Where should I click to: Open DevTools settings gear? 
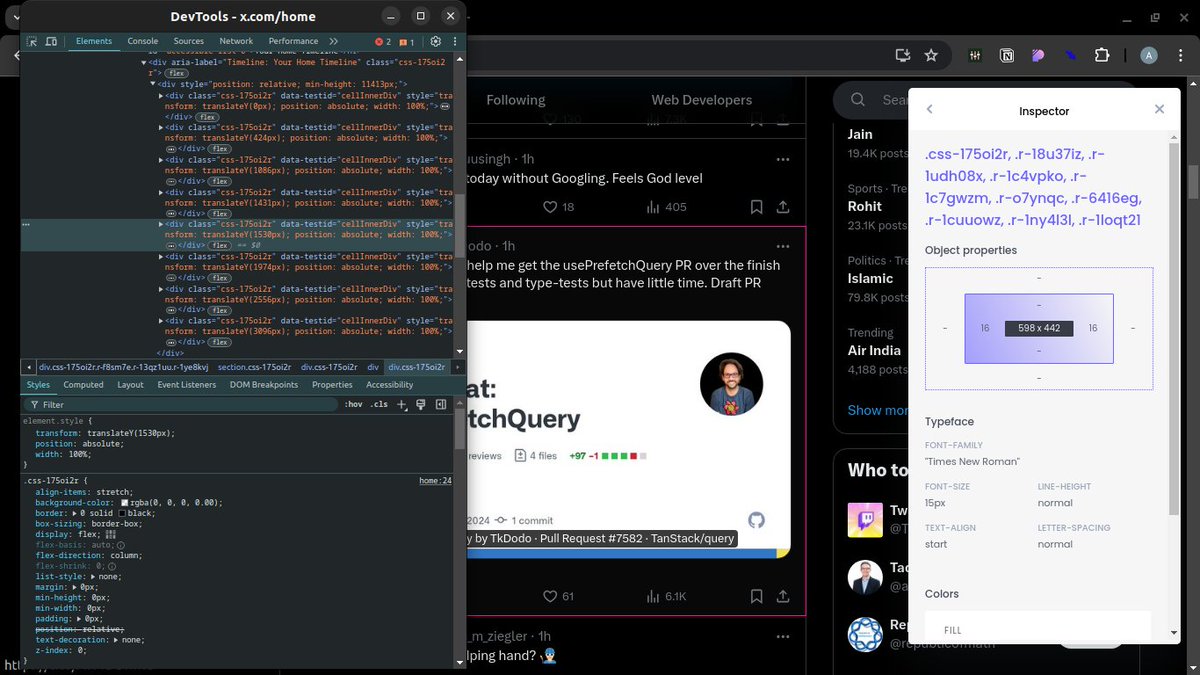[x=436, y=41]
